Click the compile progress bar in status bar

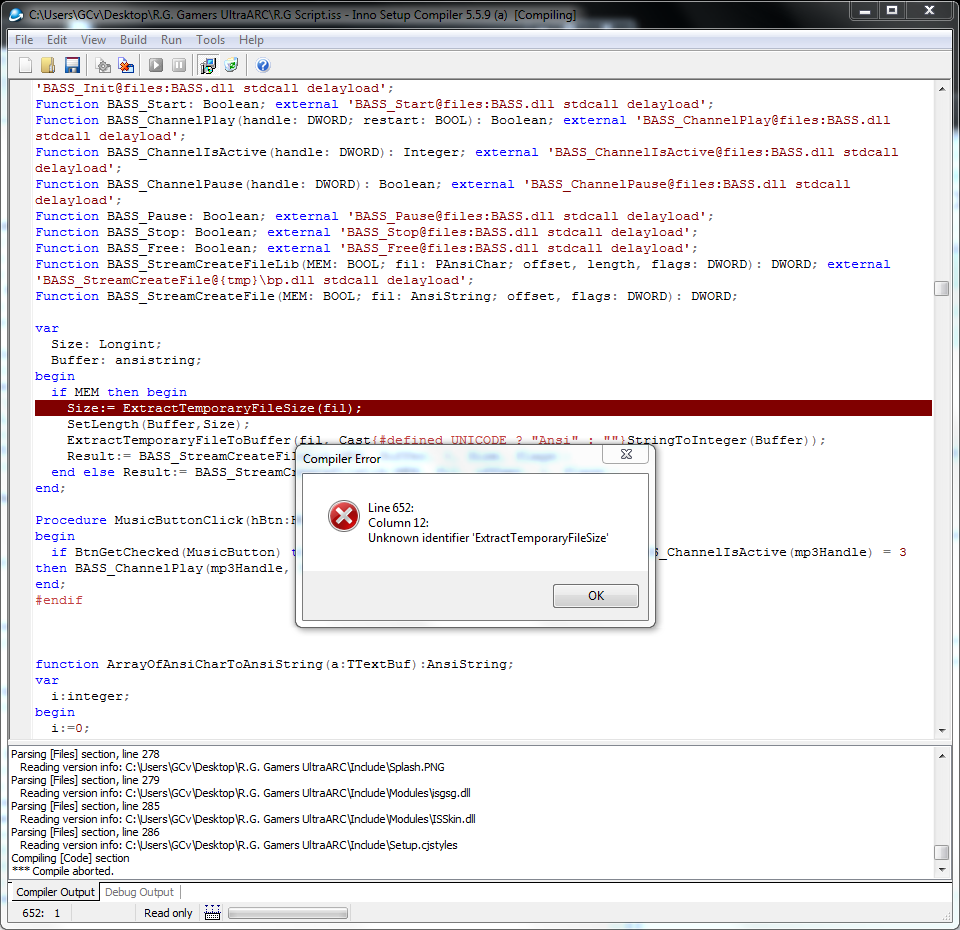click(288, 913)
